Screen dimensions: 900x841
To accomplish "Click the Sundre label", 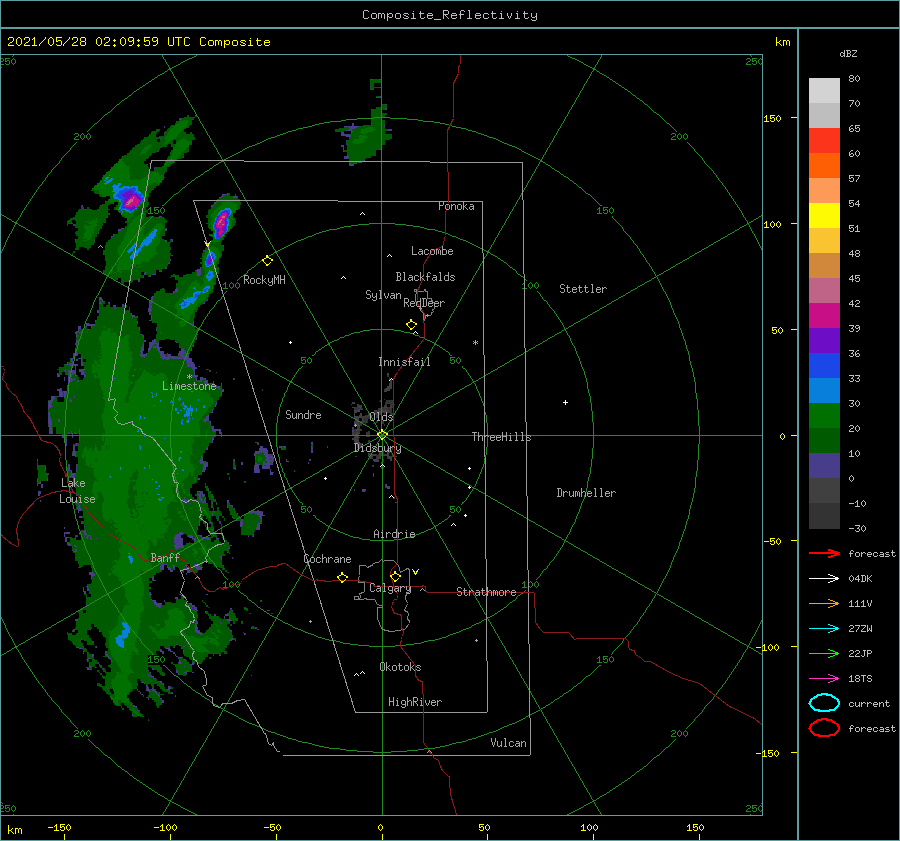I will pos(303,415).
